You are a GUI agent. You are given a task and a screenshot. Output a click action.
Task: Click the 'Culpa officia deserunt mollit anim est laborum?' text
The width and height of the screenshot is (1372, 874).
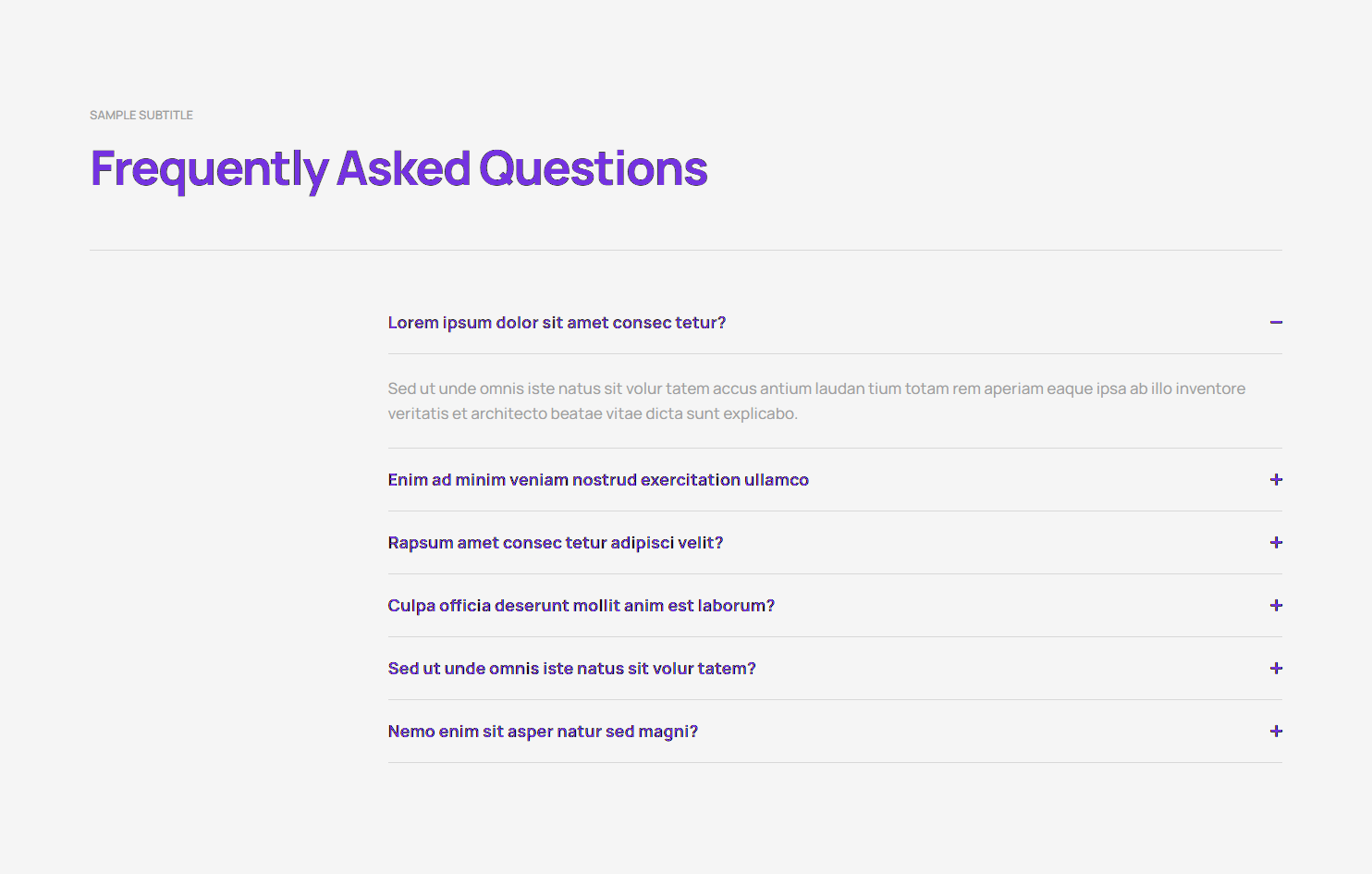click(x=581, y=605)
